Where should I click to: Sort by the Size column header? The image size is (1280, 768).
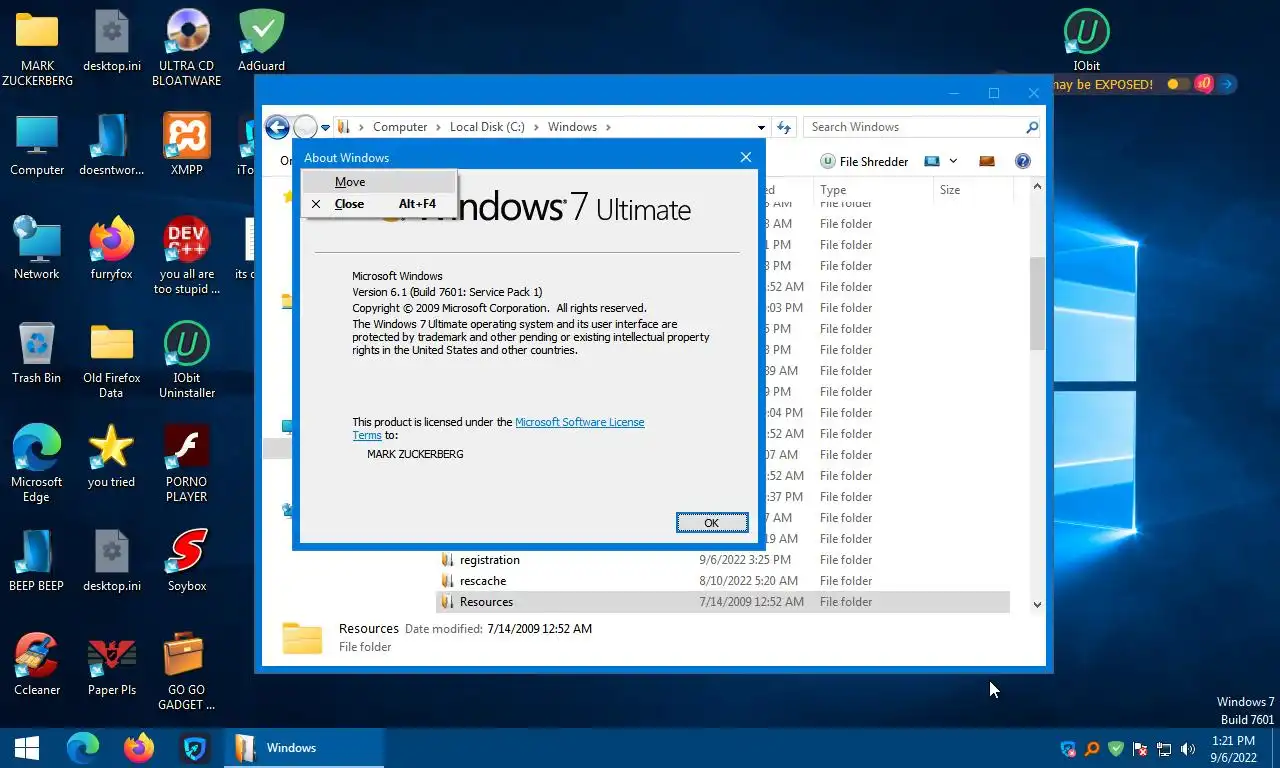pyautogui.click(x=973, y=190)
